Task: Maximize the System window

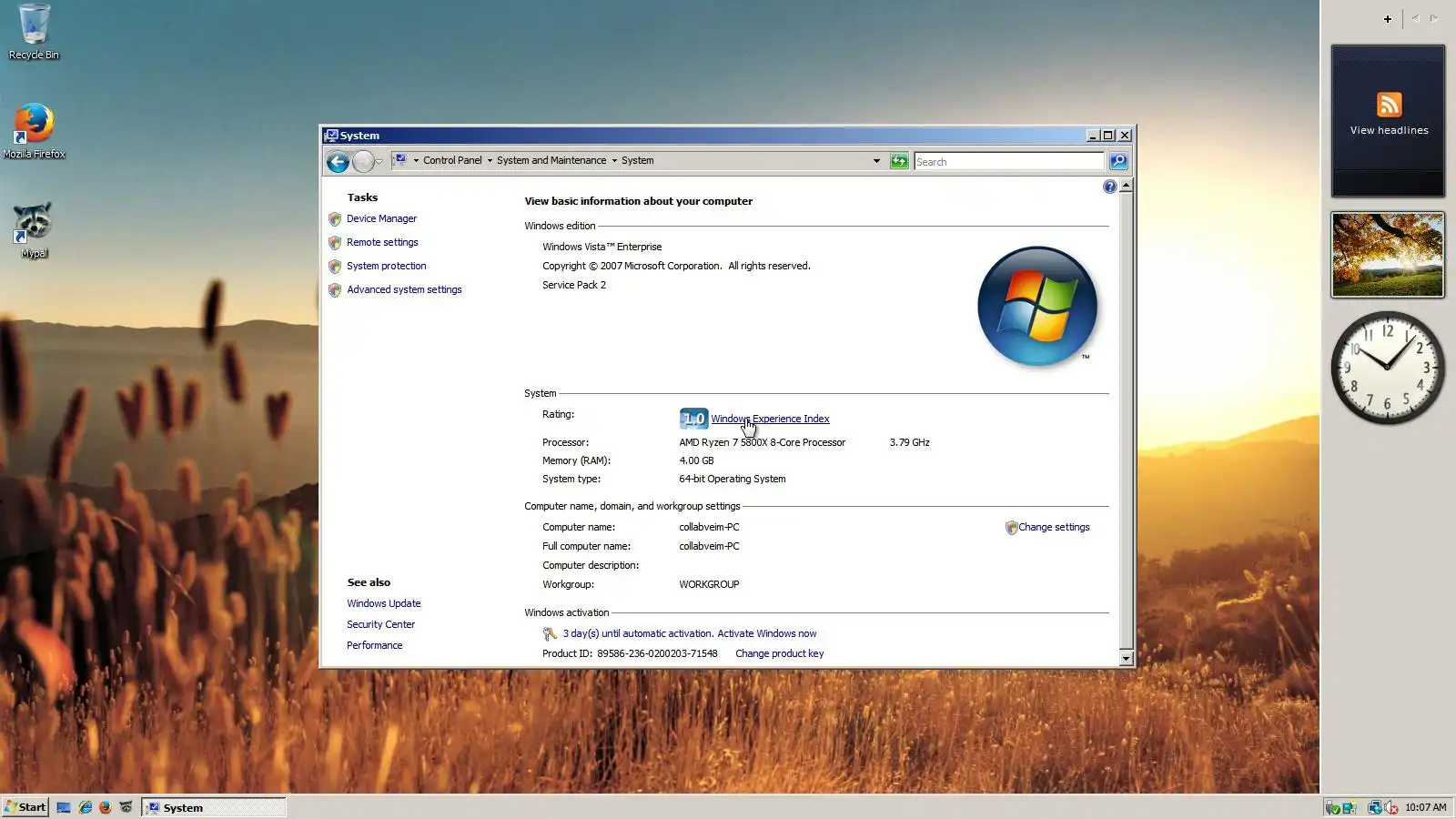Action: click(x=1108, y=136)
